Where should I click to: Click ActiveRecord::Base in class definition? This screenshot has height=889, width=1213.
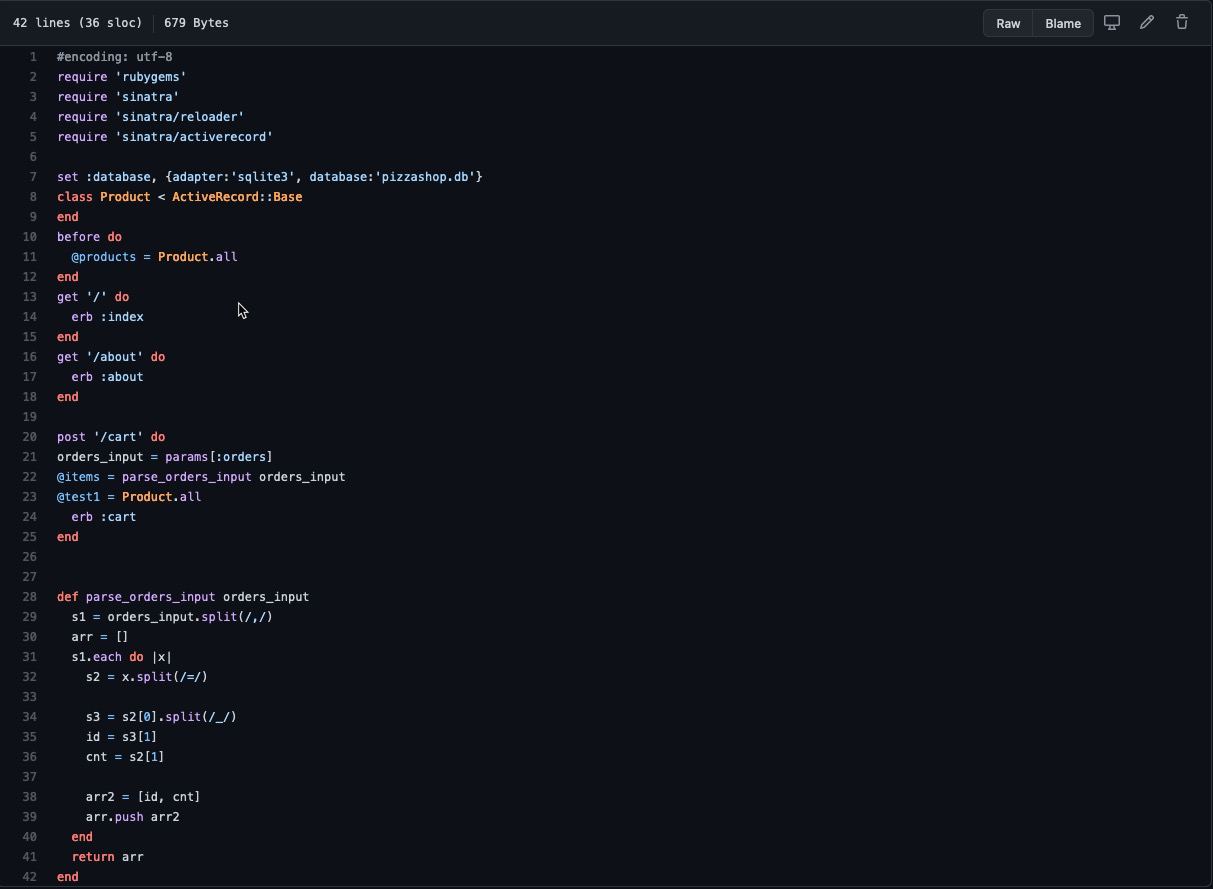click(237, 197)
